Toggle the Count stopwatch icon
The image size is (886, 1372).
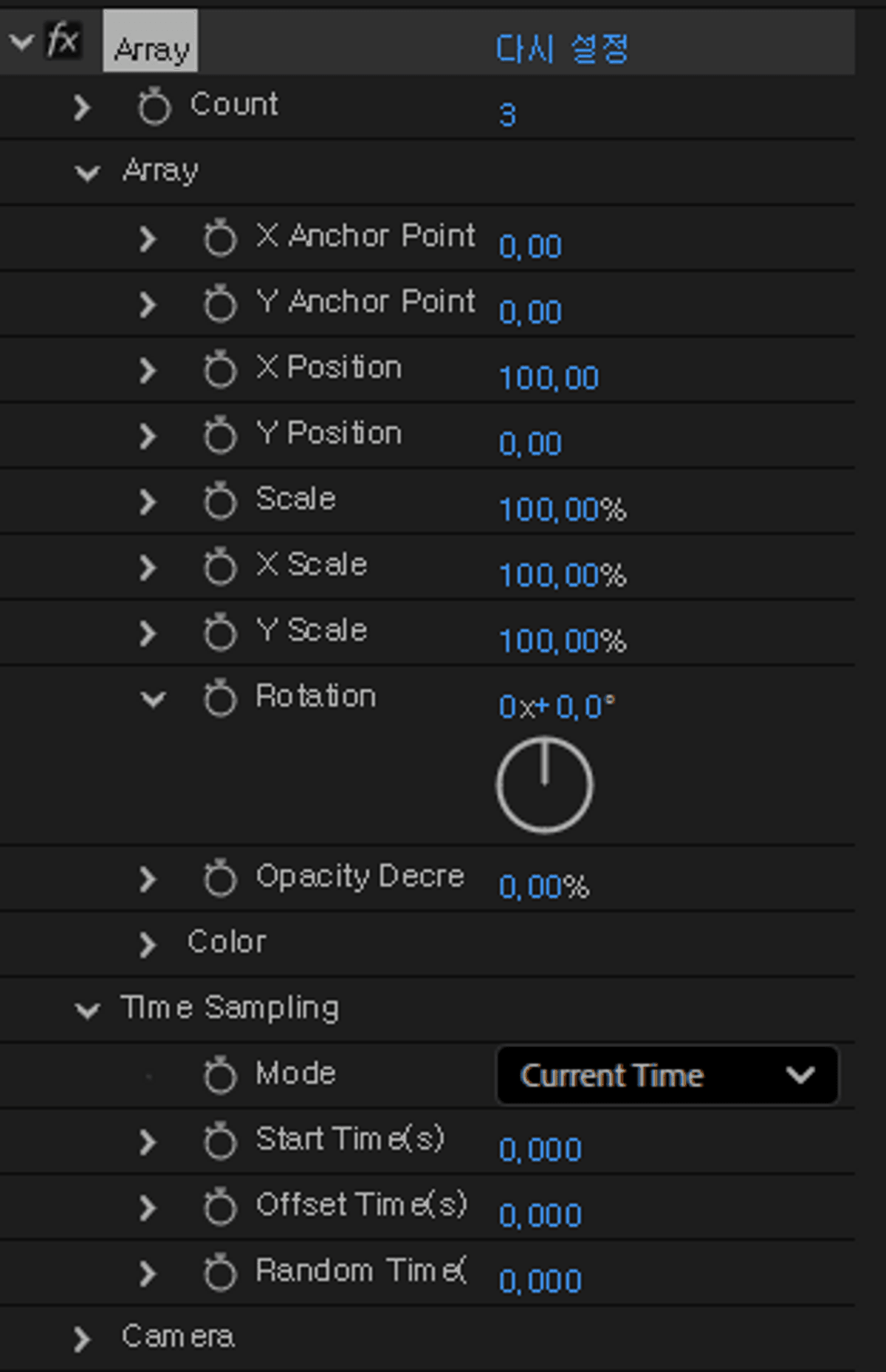[154, 106]
